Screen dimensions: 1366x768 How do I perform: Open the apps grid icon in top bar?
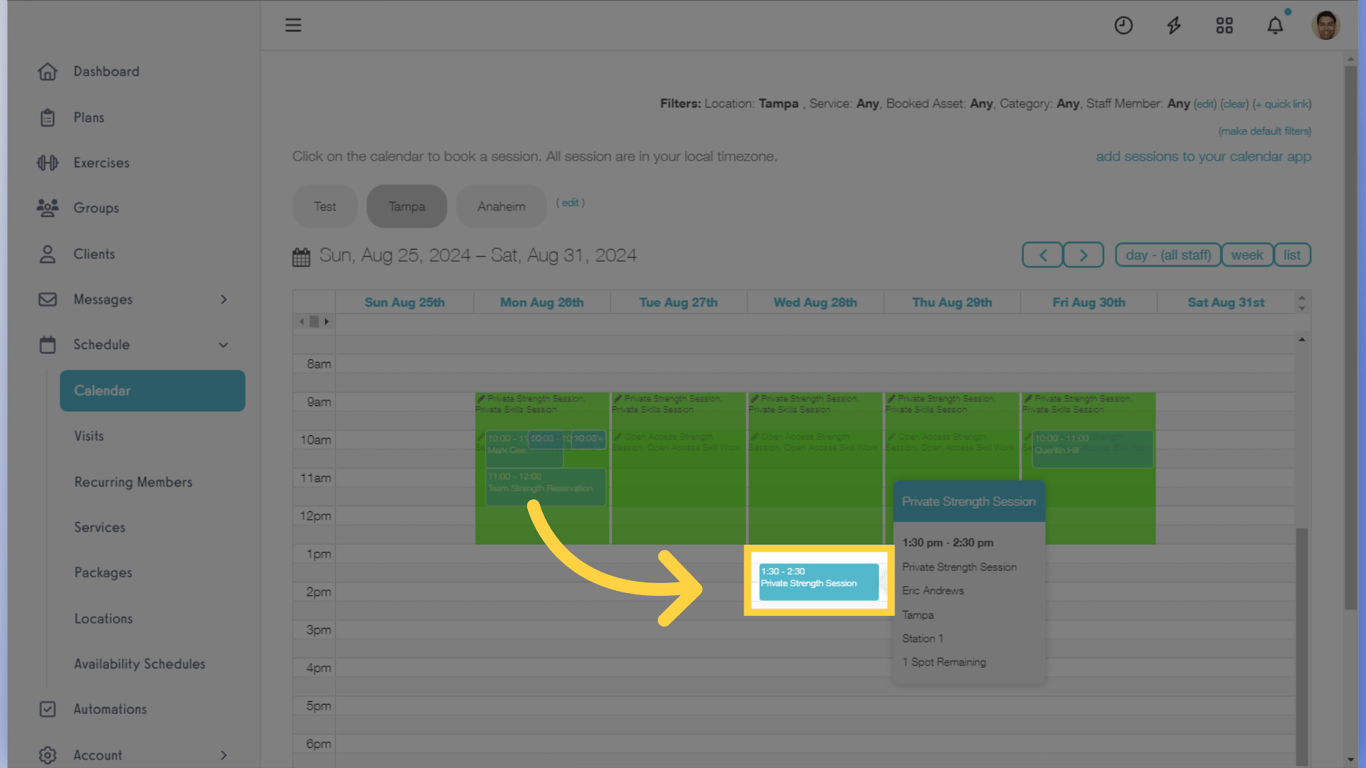[x=1224, y=25]
